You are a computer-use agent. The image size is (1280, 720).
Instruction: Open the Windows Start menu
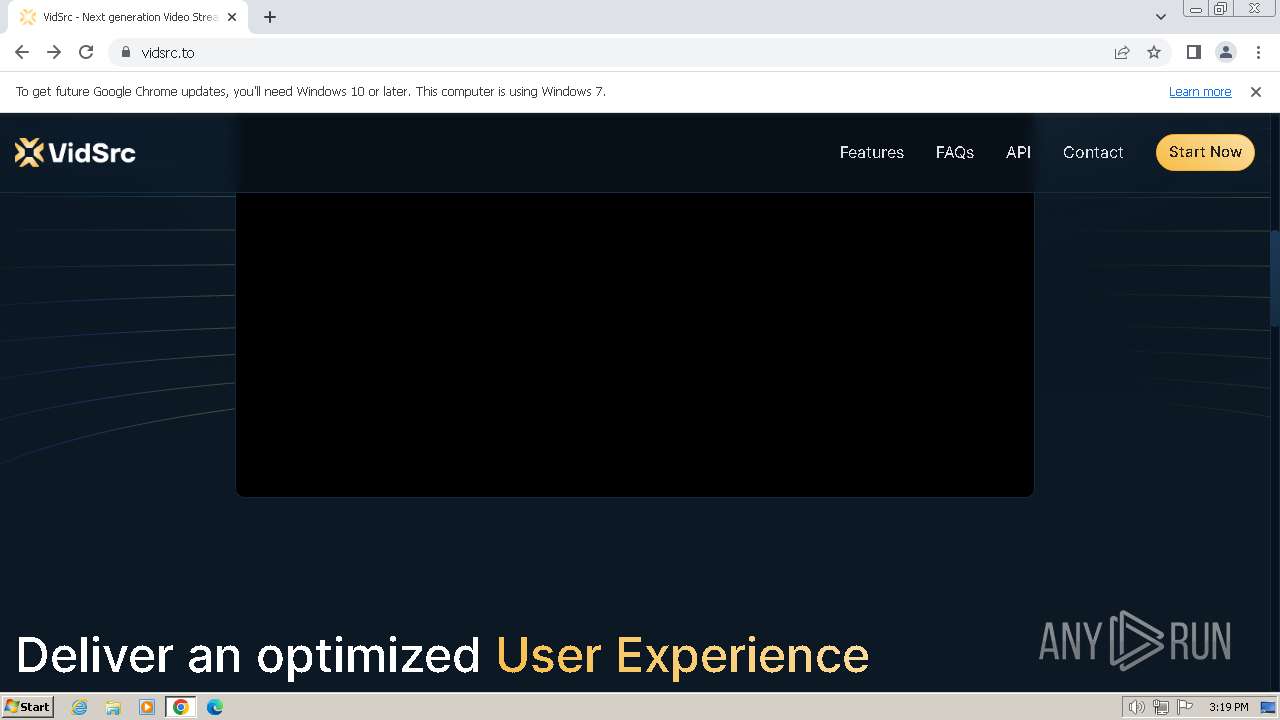pos(28,706)
